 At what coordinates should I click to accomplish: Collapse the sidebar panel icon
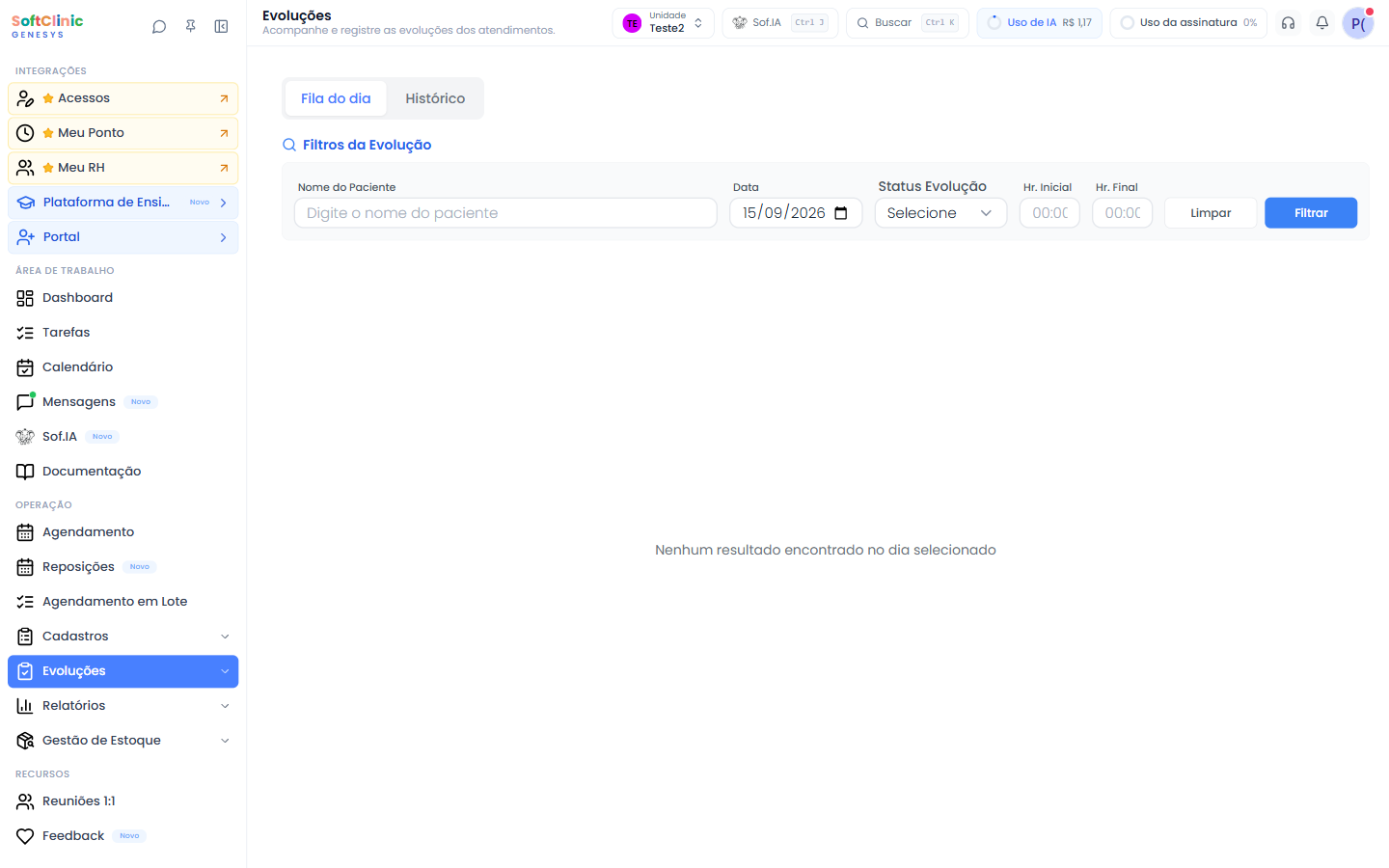(x=222, y=27)
